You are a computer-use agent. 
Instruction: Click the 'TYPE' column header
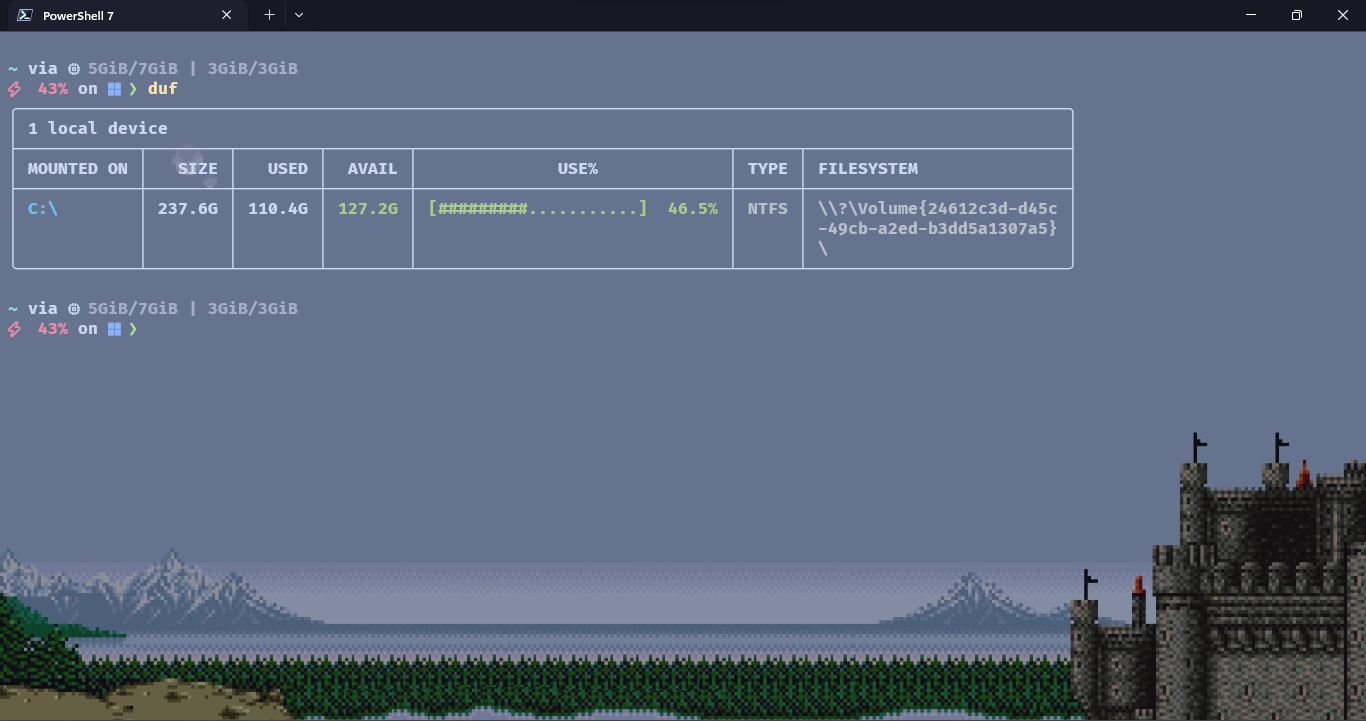tap(767, 168)
